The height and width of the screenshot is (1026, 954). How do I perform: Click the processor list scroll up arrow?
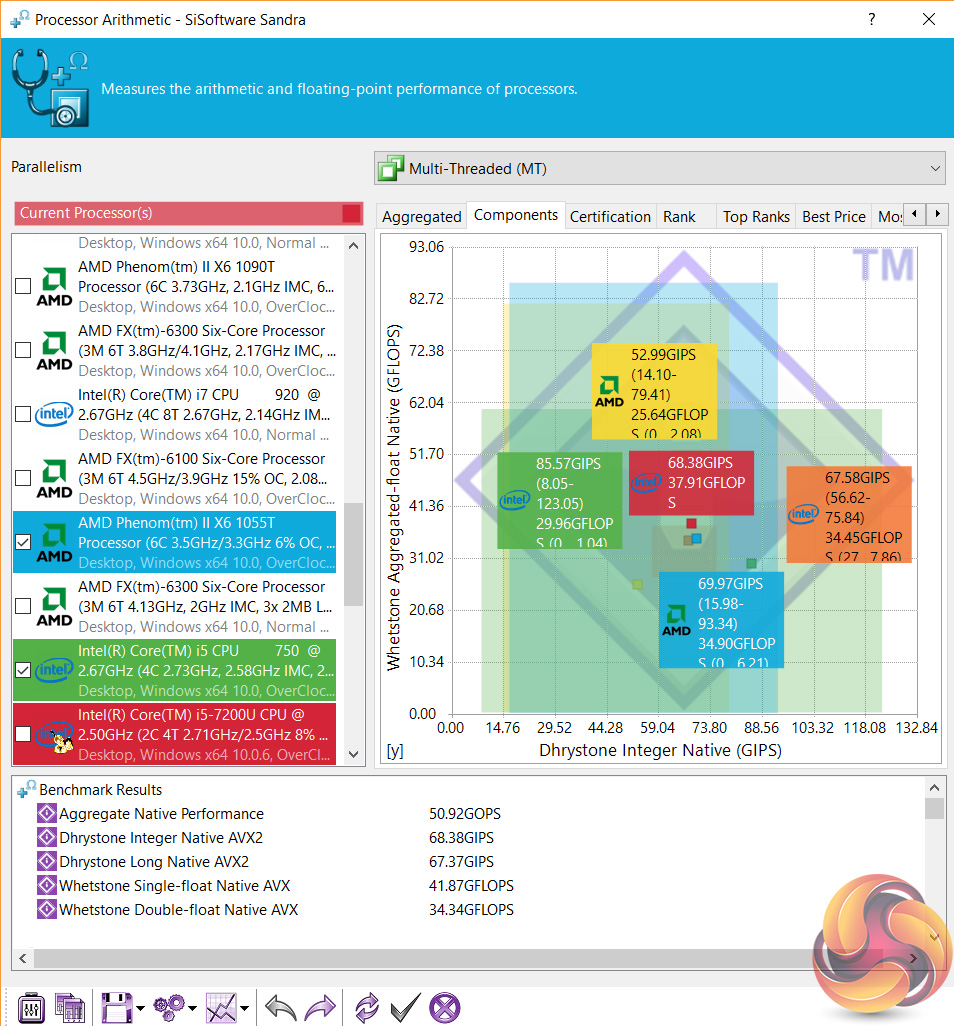(x=353, y=246)
